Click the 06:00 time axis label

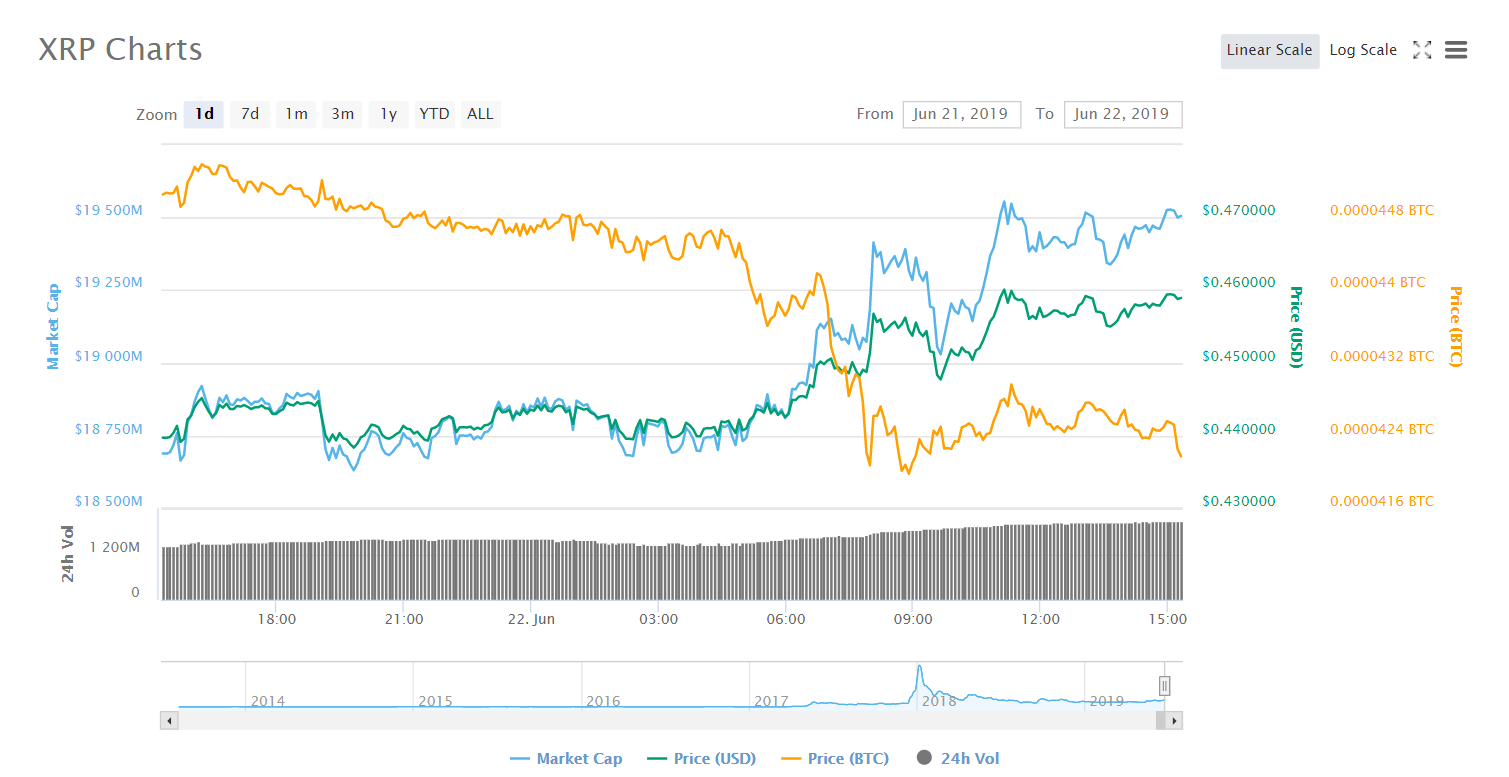click(x=786, y=620)
